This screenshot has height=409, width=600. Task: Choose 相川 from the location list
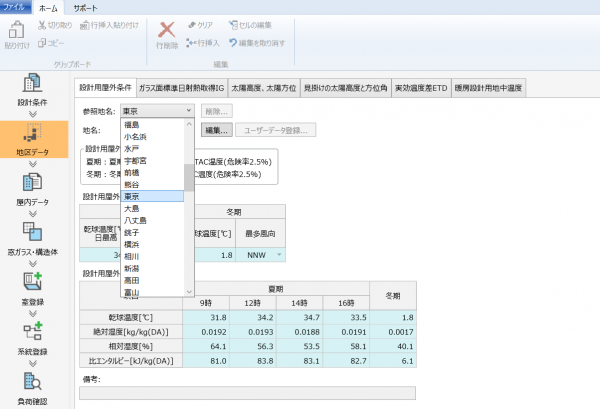pyautogui.click(x=152, y=256)
